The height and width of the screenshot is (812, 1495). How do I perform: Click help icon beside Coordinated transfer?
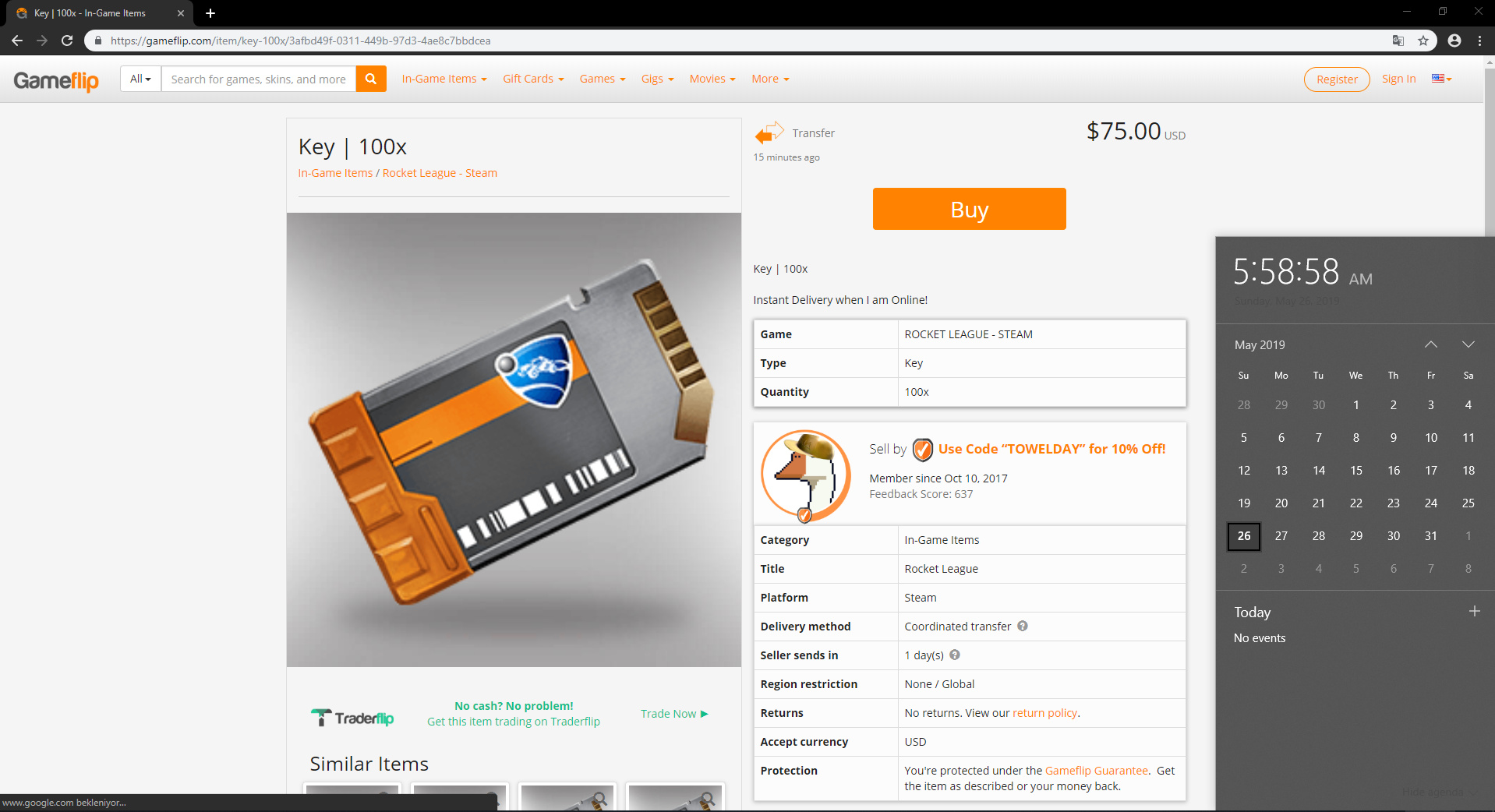[1023, 626]
